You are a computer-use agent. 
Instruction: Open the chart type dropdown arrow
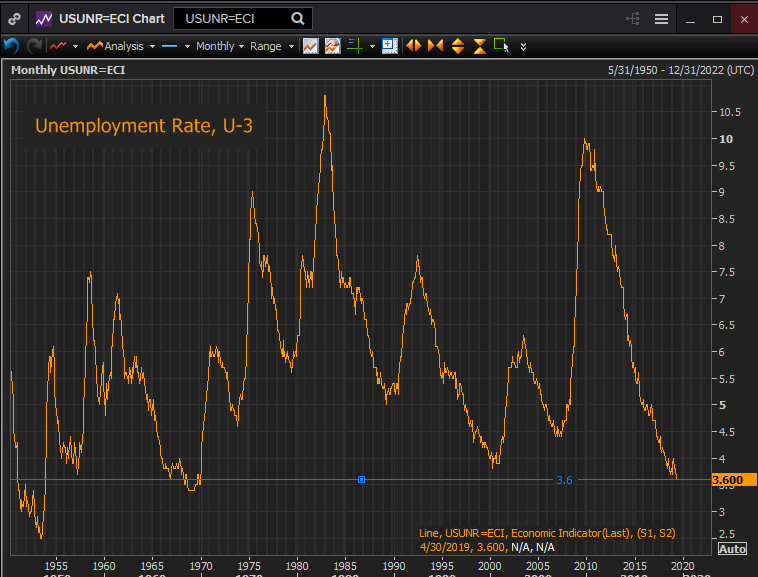[75, 46]
